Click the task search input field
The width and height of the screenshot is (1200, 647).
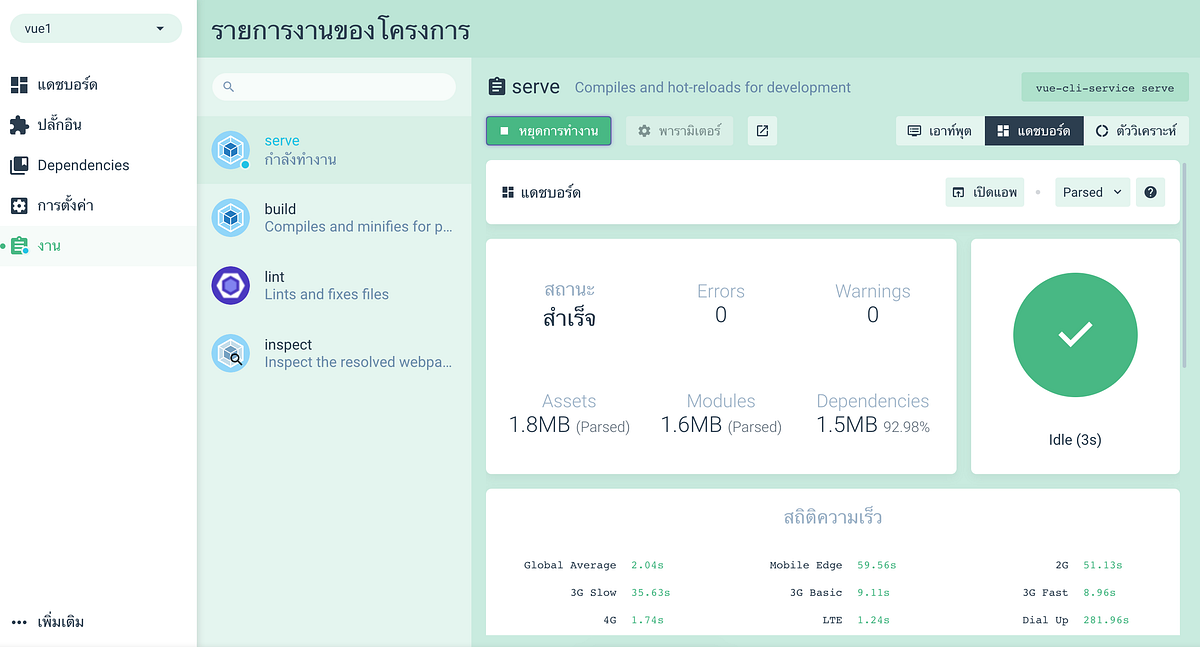(333, 87)
